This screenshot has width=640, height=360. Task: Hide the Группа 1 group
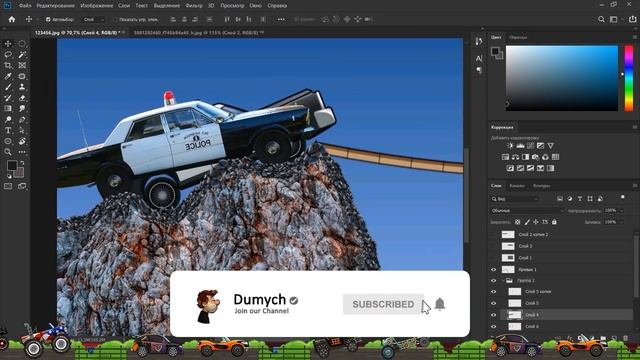tap(493, 281)
